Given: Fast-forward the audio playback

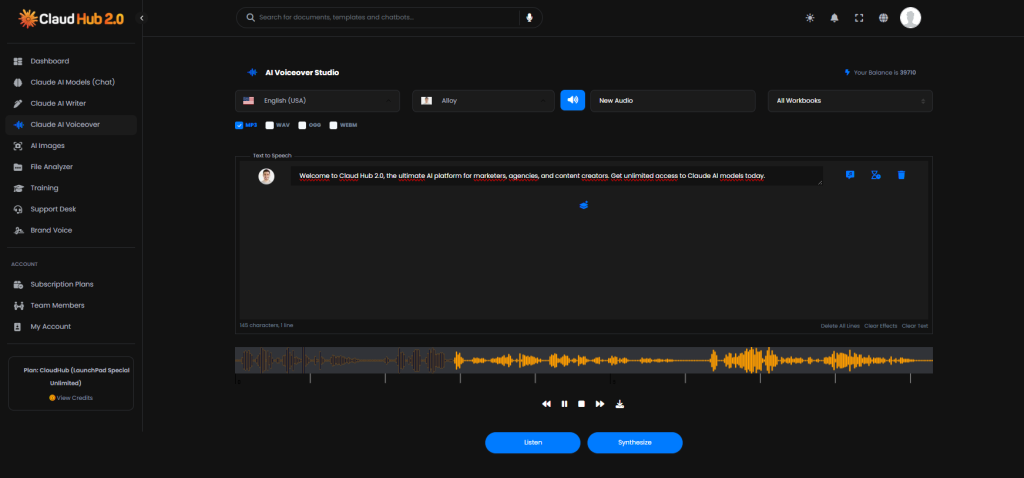Looking at the screenshot, I should click(x=600, y=404).
